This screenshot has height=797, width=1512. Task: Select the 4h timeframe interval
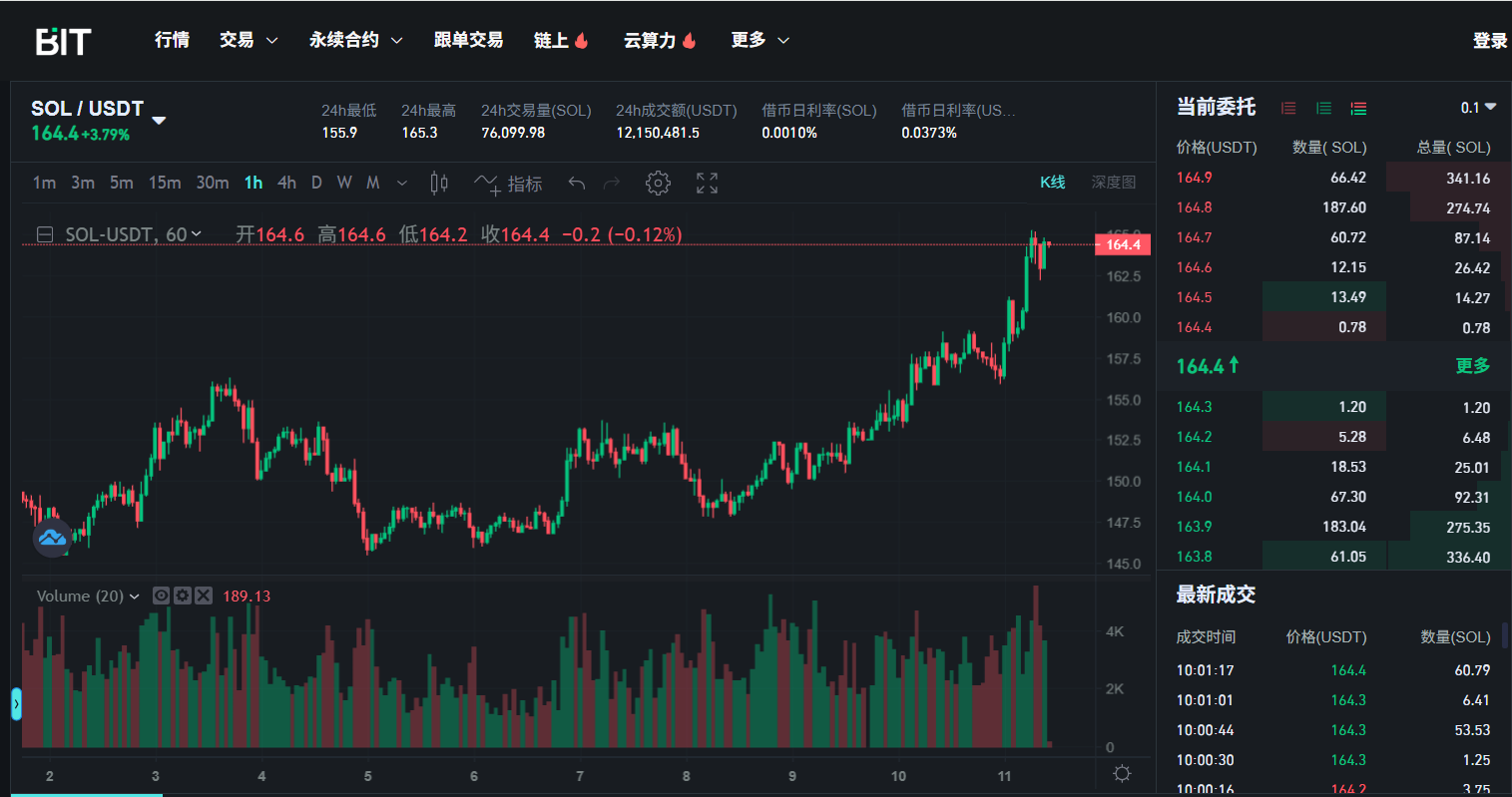click(x=286, y=183)
